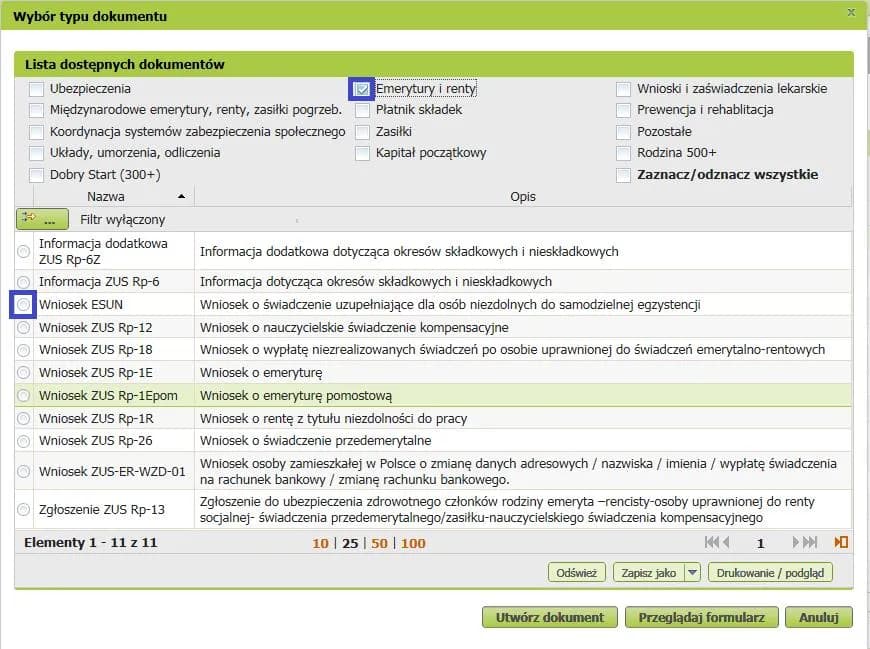Click the ellipsis icon next to filter
The height and width of the screenshot is (649, 870).
click(48, 222)
